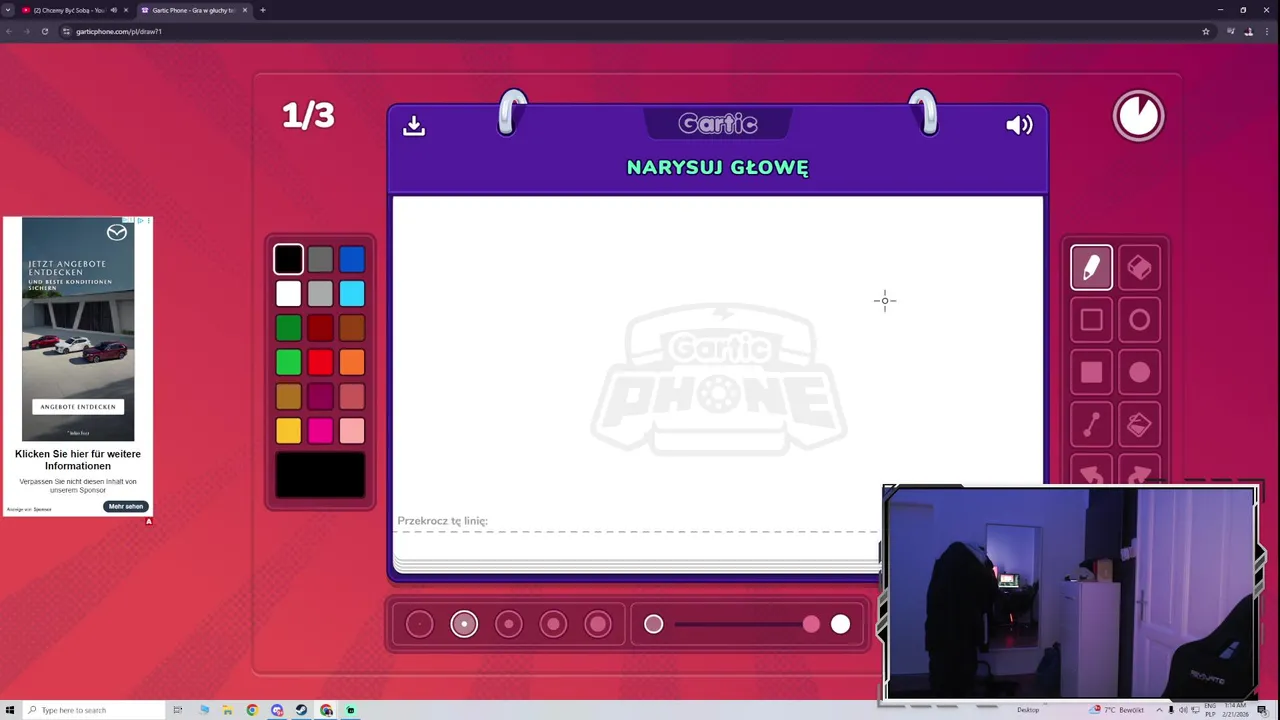Set opacity to minimum via small circle
The width and height of the screenshot is (1280, 720).
tap(653, 624)
